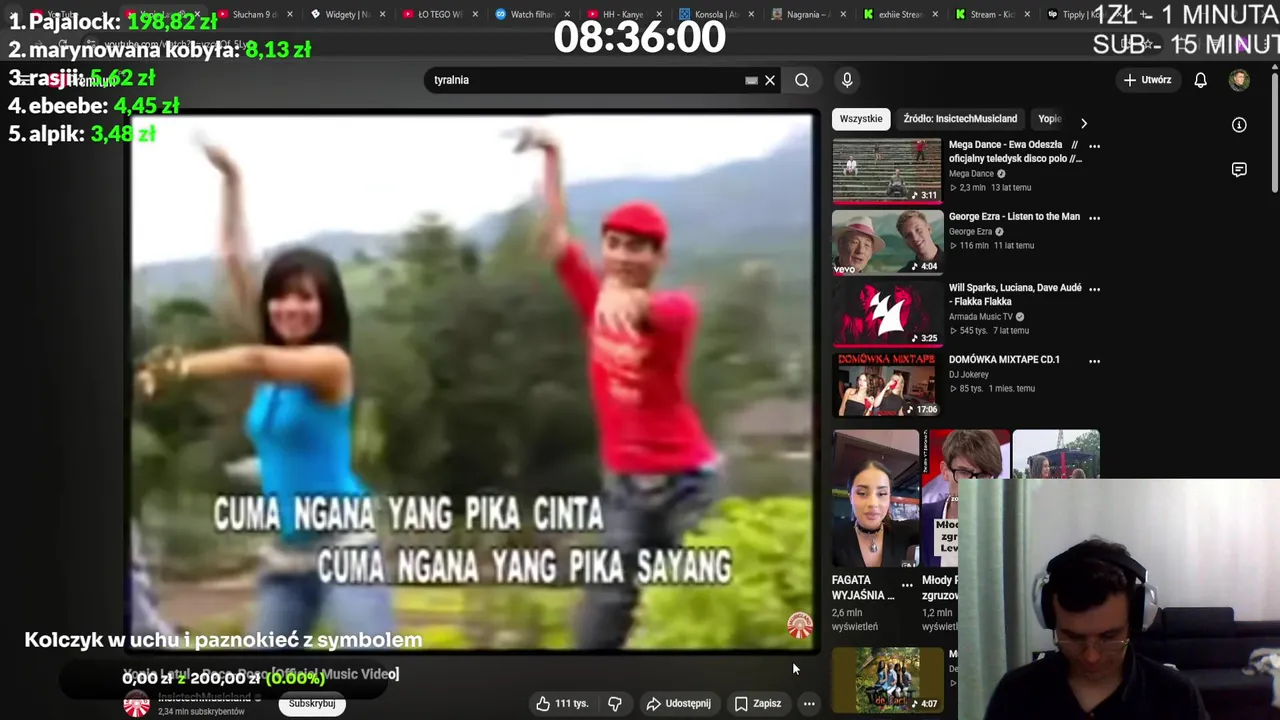Click the Utwórz create button

click(x=1147, y=80)
